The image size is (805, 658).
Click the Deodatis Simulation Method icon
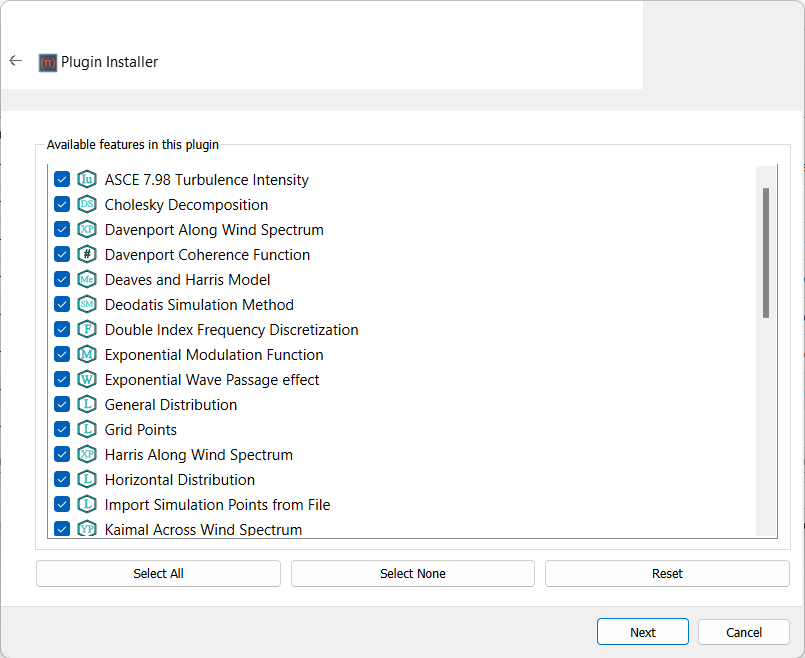click(x=87, y=305)
